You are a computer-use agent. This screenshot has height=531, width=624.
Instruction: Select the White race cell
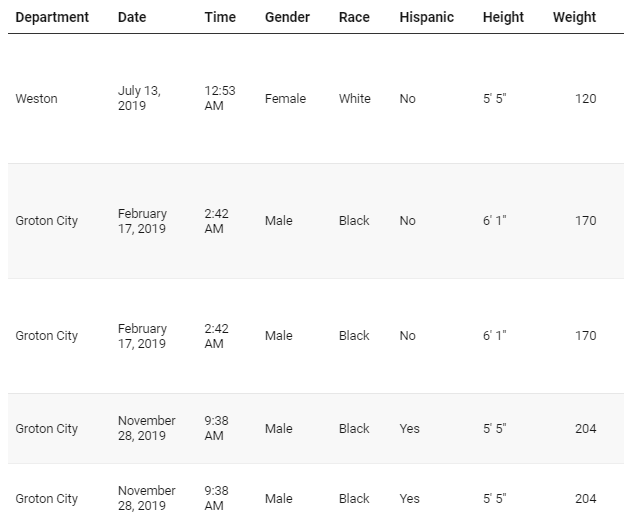355,99
